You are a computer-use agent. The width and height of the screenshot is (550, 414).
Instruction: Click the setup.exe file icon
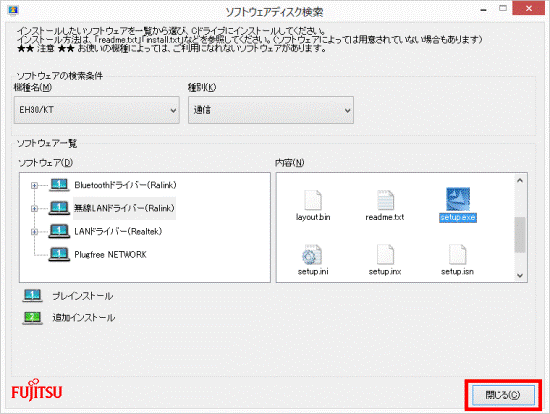(458, 199)
